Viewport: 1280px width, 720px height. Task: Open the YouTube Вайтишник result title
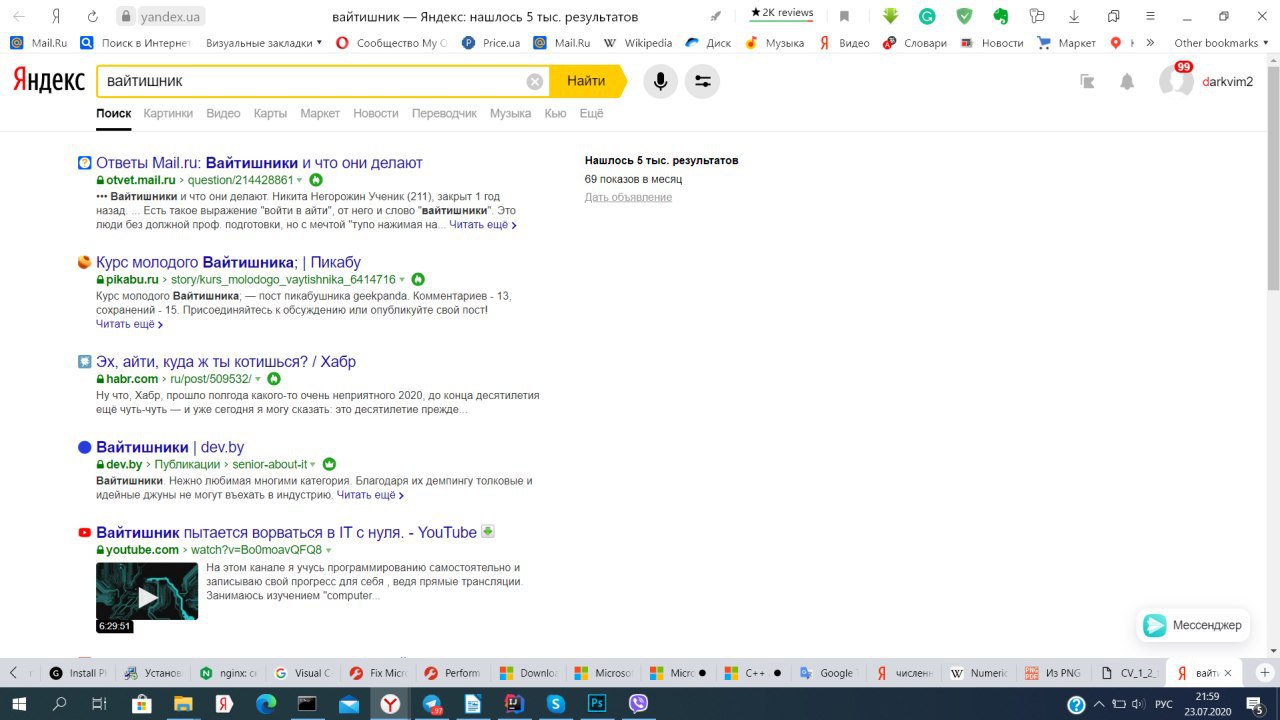pos(286,532)
